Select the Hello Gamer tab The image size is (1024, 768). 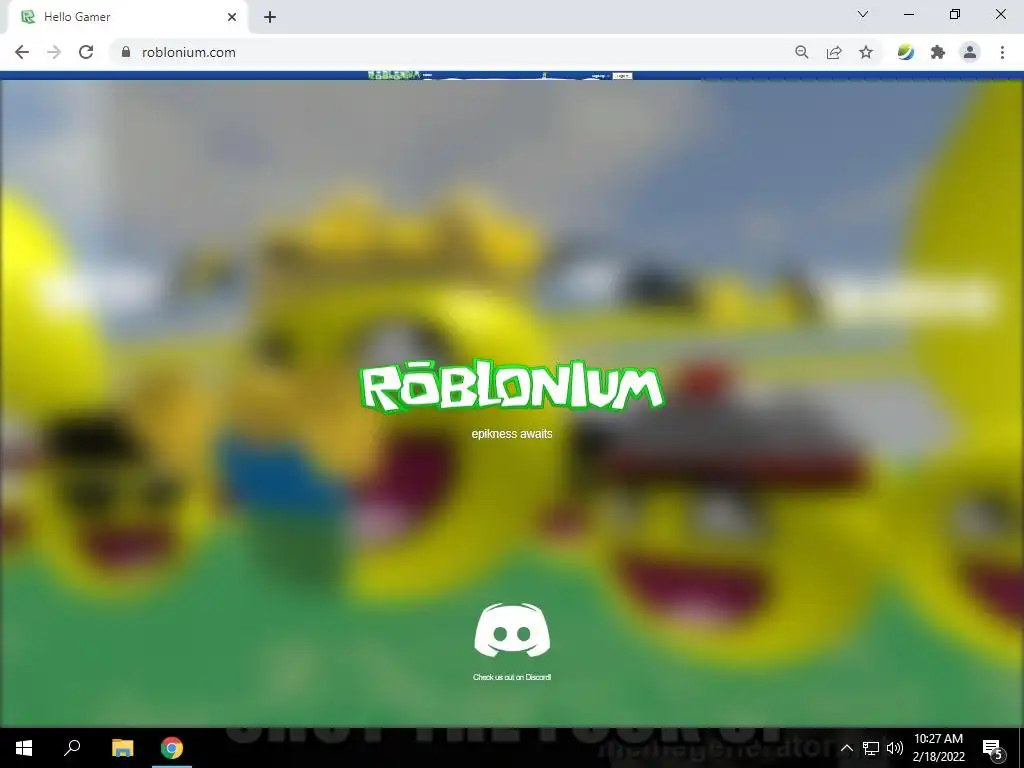click(127, 17)
